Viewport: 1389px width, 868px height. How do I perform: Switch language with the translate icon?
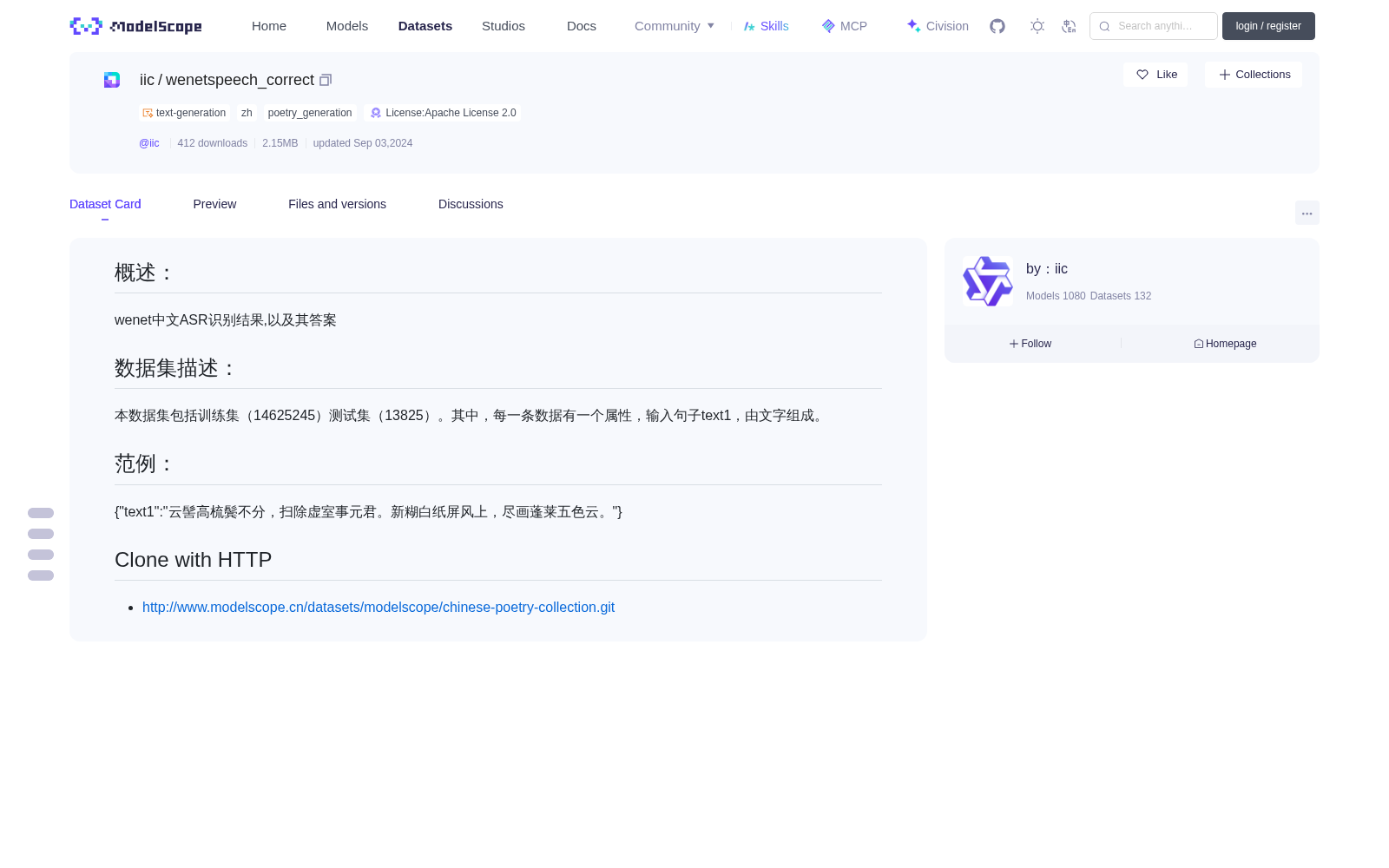pos(1069,26)
